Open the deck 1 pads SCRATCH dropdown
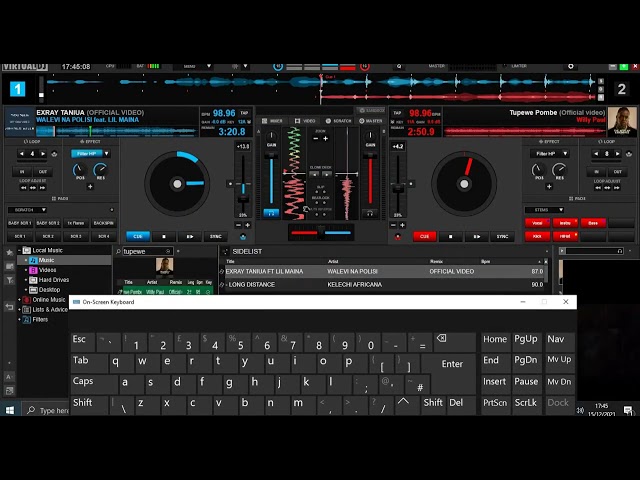This screenshot has width=640, height=480. [27, 210]
